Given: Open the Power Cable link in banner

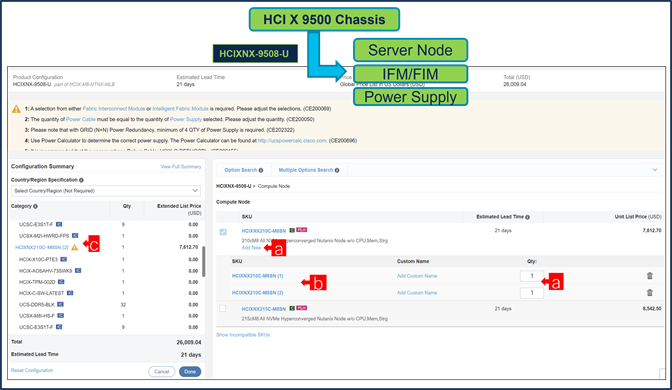Looking at the screenshot, I should click(x=81, y=120).
